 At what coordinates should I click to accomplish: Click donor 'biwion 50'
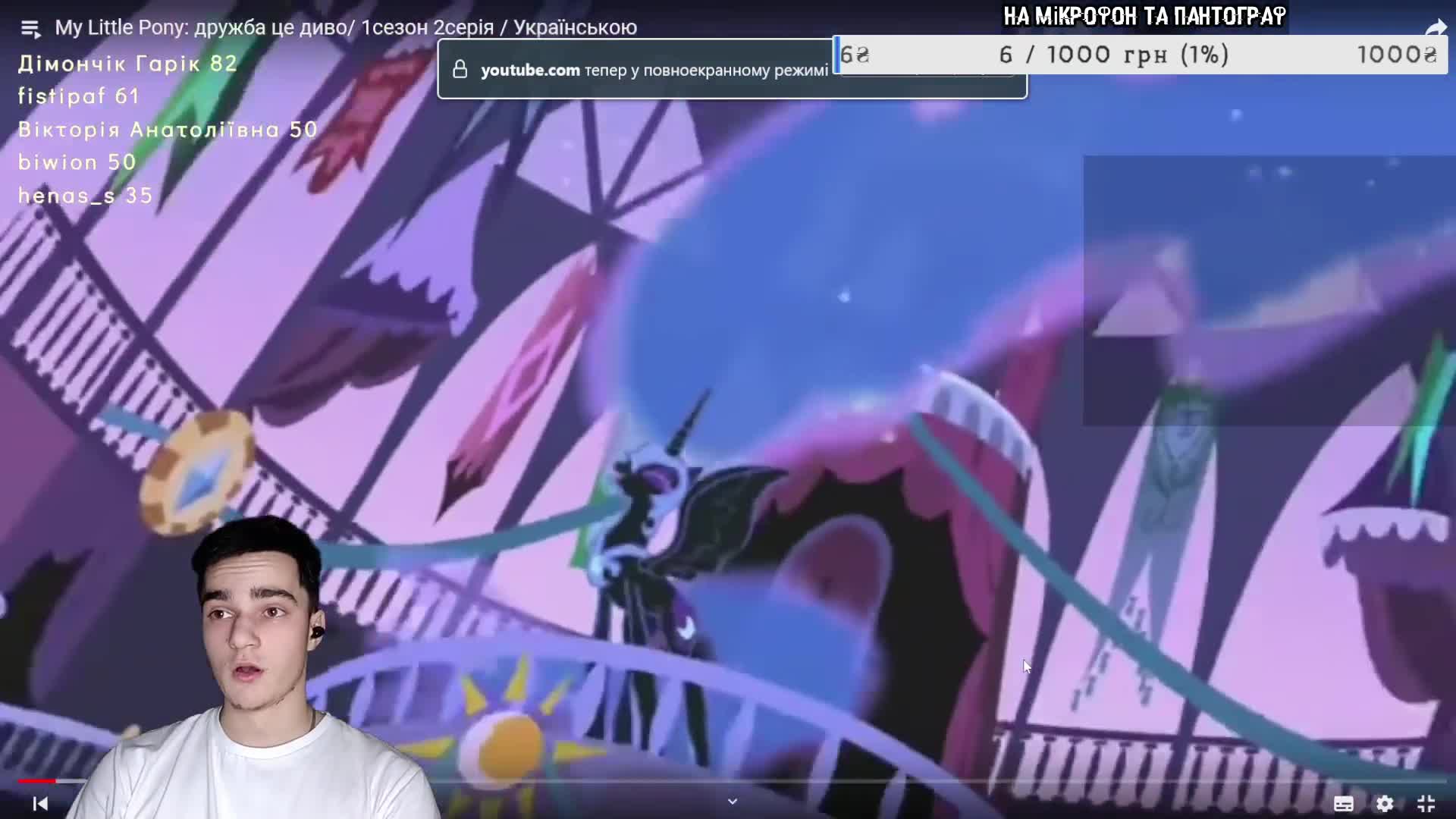point(77,162)
